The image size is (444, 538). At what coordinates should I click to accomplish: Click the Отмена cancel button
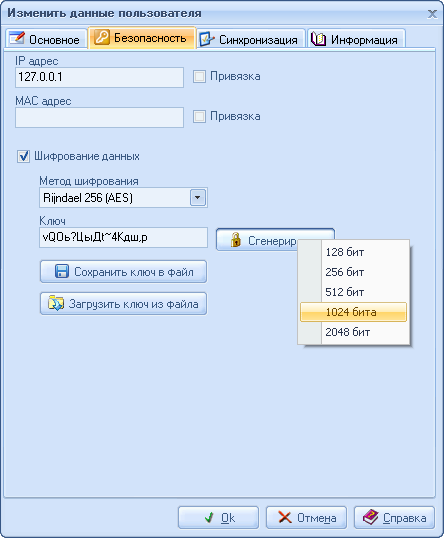306,517
